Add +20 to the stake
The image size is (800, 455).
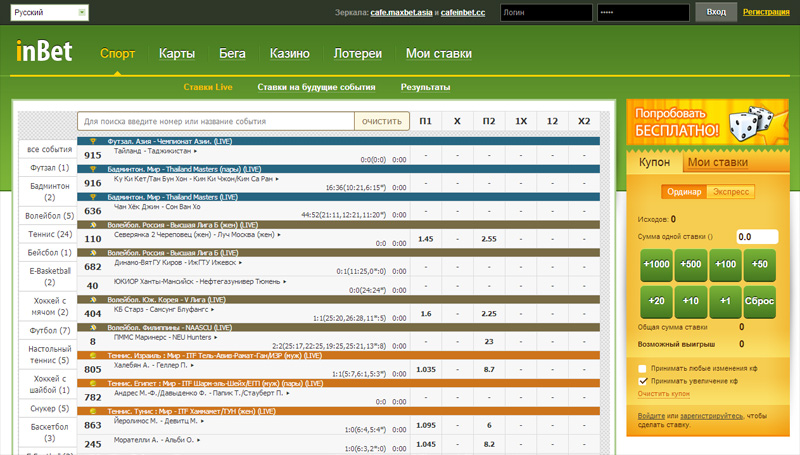(x=656, y=301)
